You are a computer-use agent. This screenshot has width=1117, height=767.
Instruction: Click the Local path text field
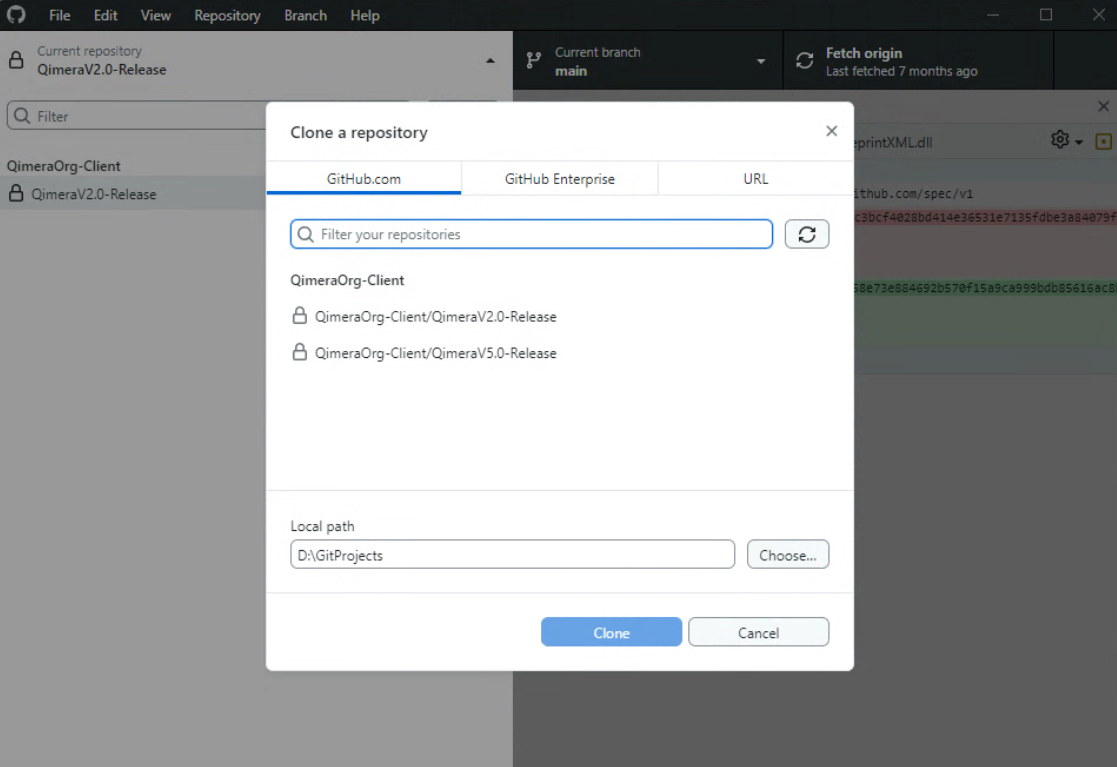tap(512, 554)
